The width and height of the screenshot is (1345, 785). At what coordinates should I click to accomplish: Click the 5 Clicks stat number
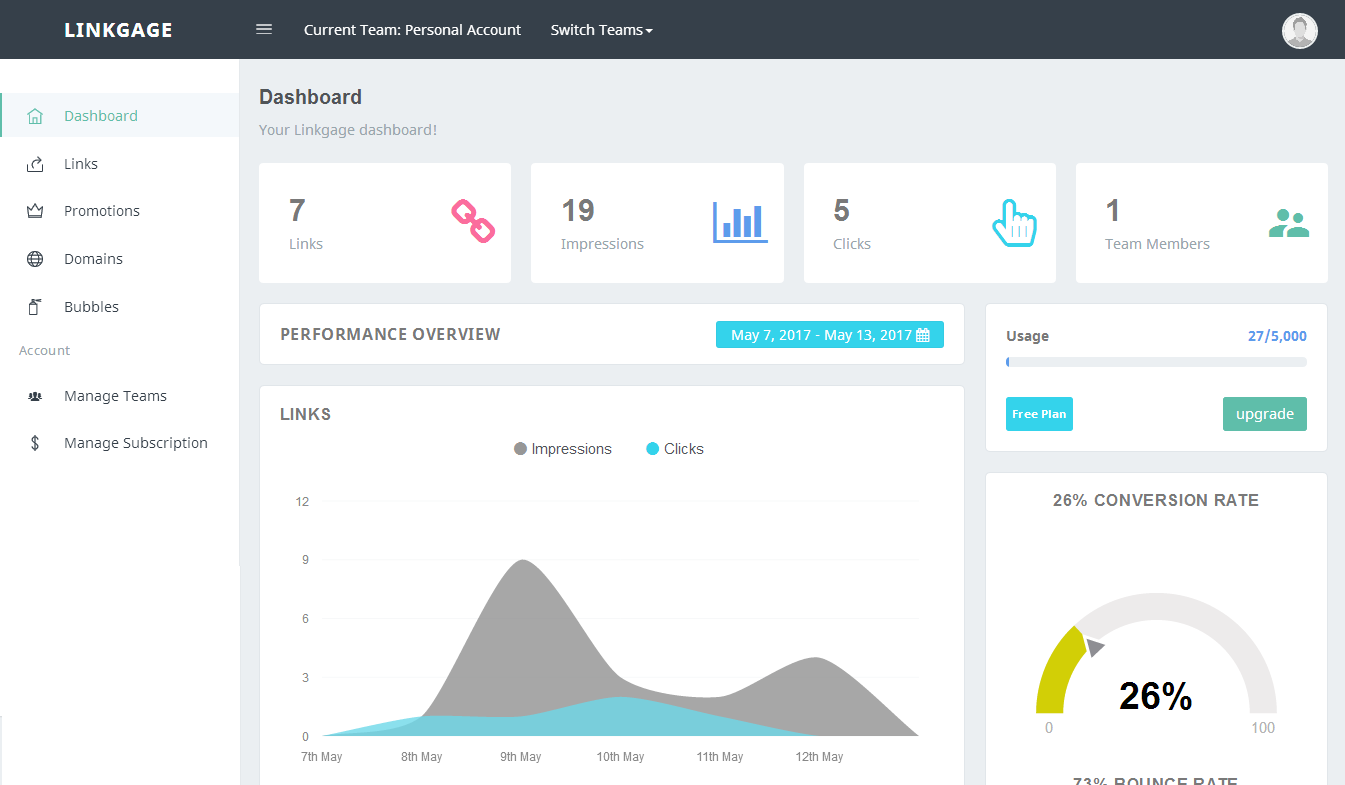click(841, 211)
